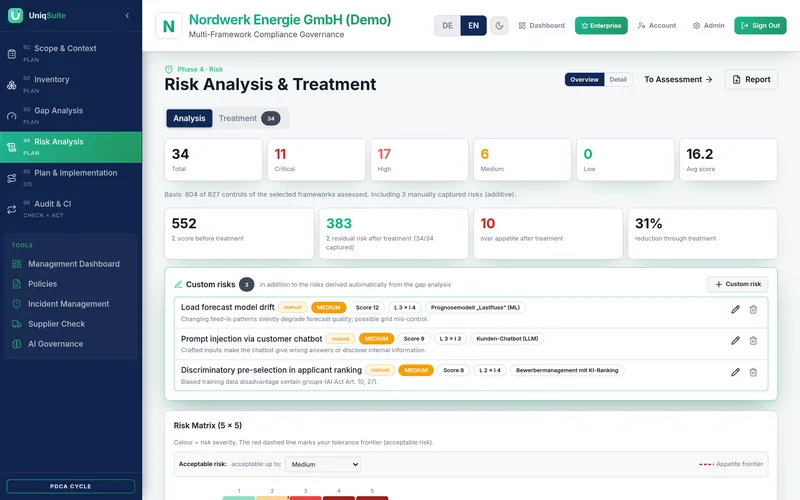Image resolution: width=800 pixels, height=500 pixels.
Task: Go to Gap Analysis phase
Action: click(71, 115)
